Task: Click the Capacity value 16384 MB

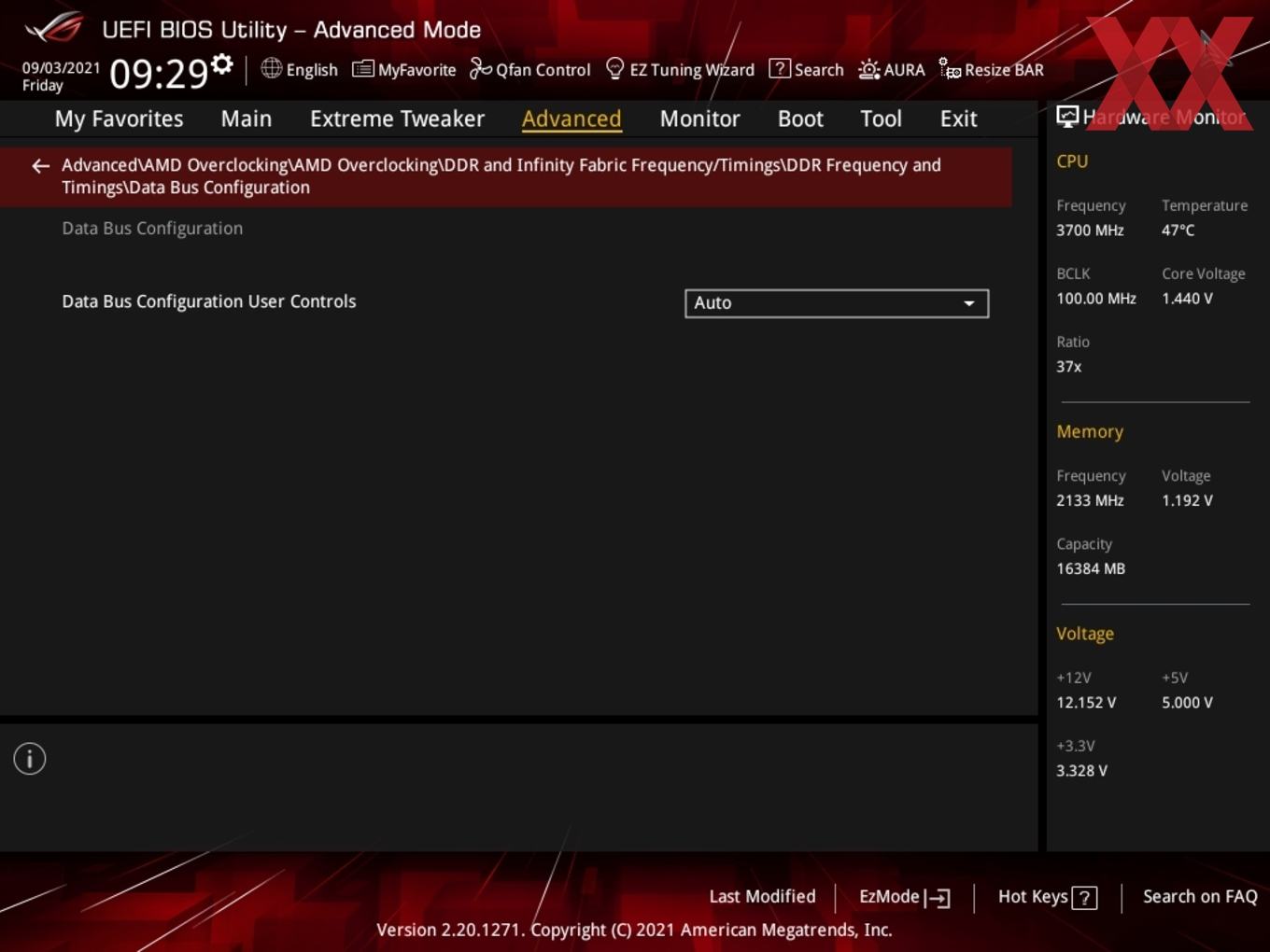Action: tap(1091, 568)
